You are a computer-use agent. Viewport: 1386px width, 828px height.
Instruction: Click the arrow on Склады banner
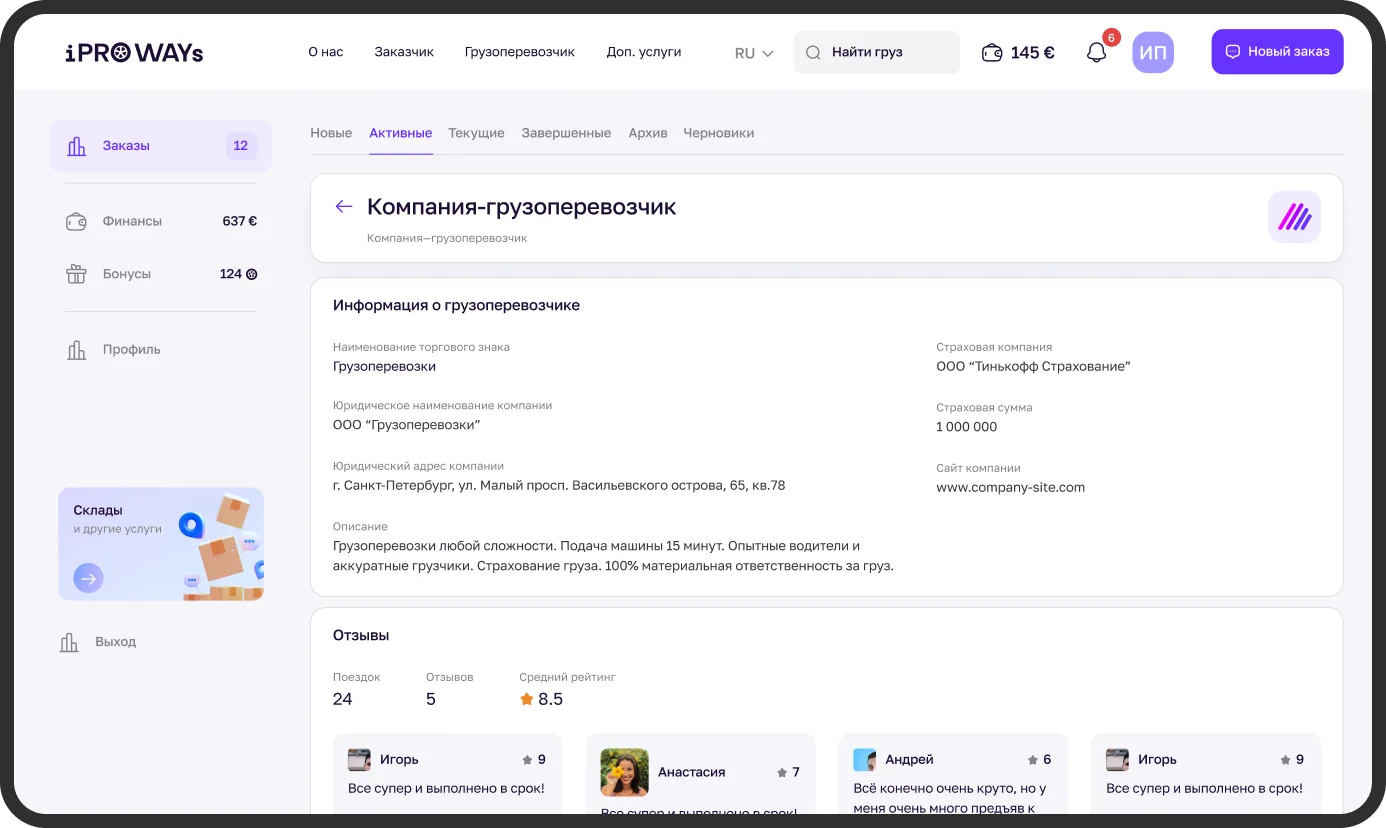click(88, 578)
